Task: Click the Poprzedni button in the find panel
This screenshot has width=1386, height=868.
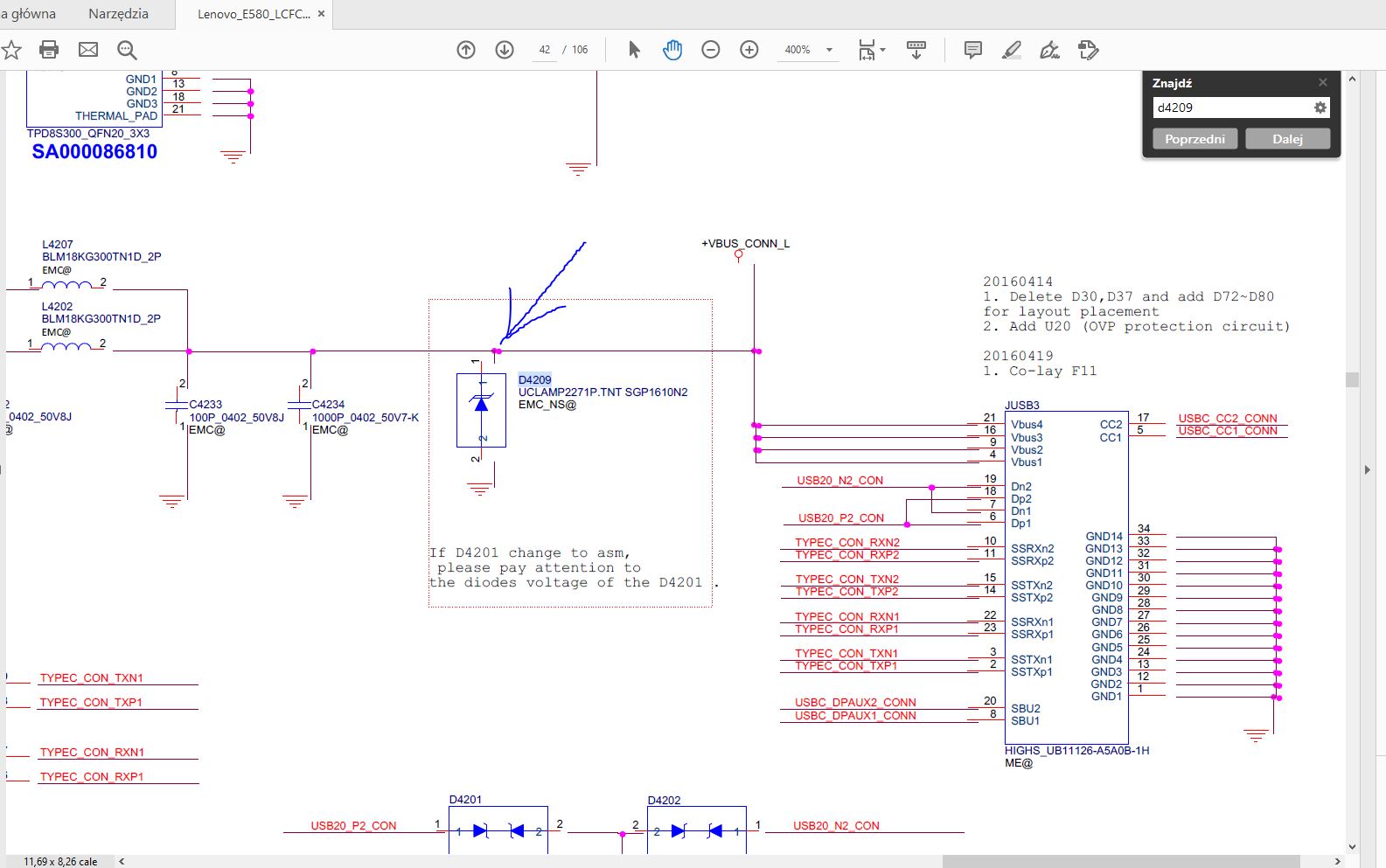Action: tap(1194, 139)
